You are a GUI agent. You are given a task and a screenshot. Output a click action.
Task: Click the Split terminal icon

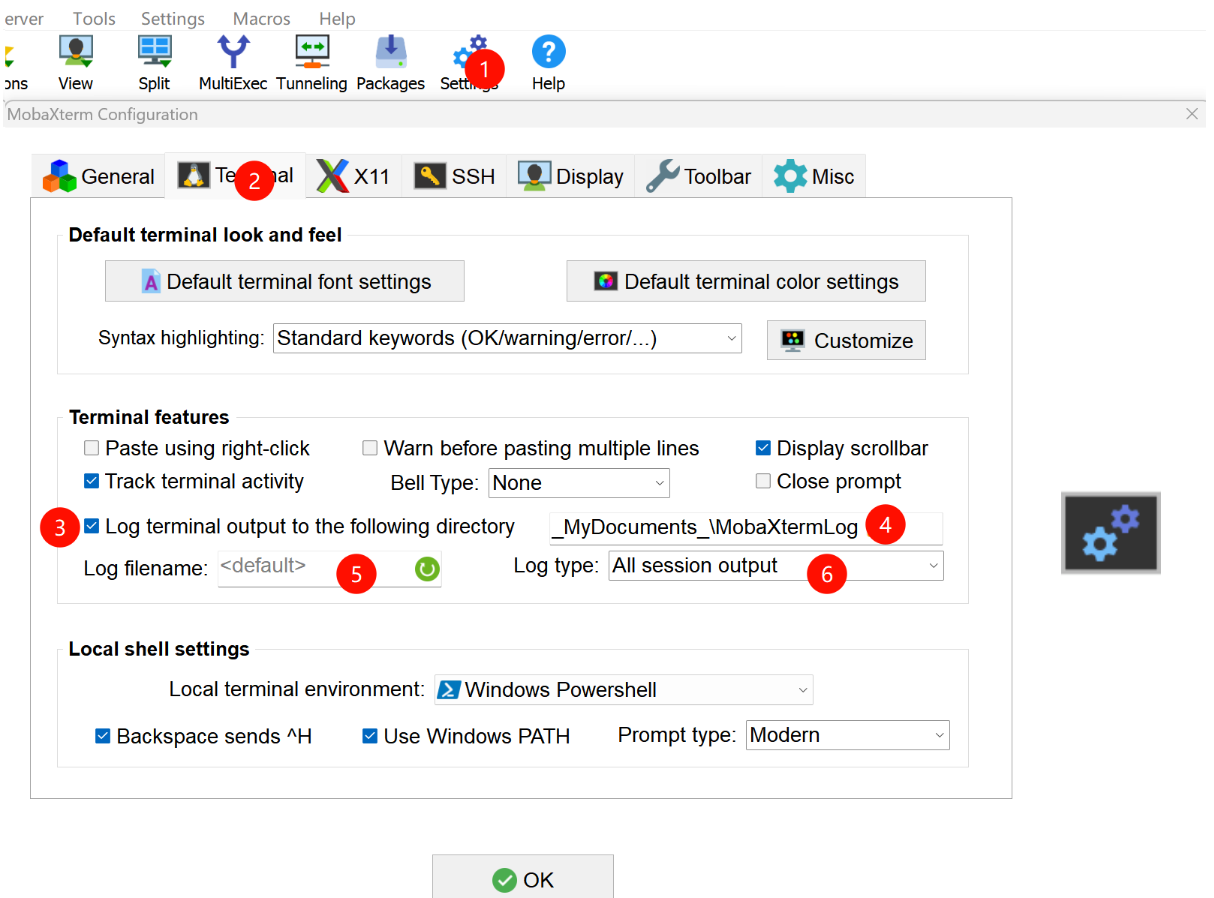pos(154,63)
